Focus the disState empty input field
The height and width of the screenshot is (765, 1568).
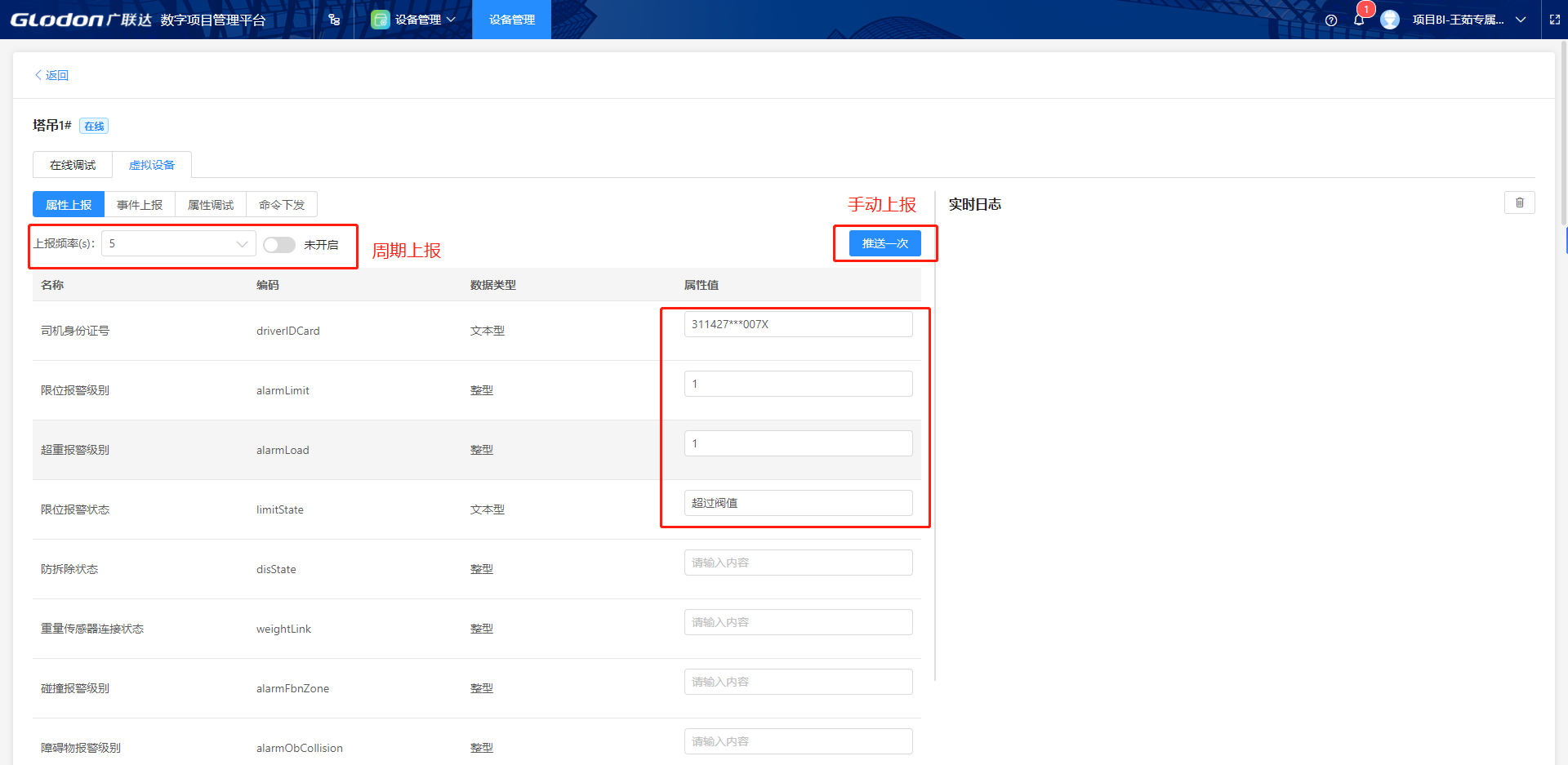pyautogui.click(x=798, y=563)
